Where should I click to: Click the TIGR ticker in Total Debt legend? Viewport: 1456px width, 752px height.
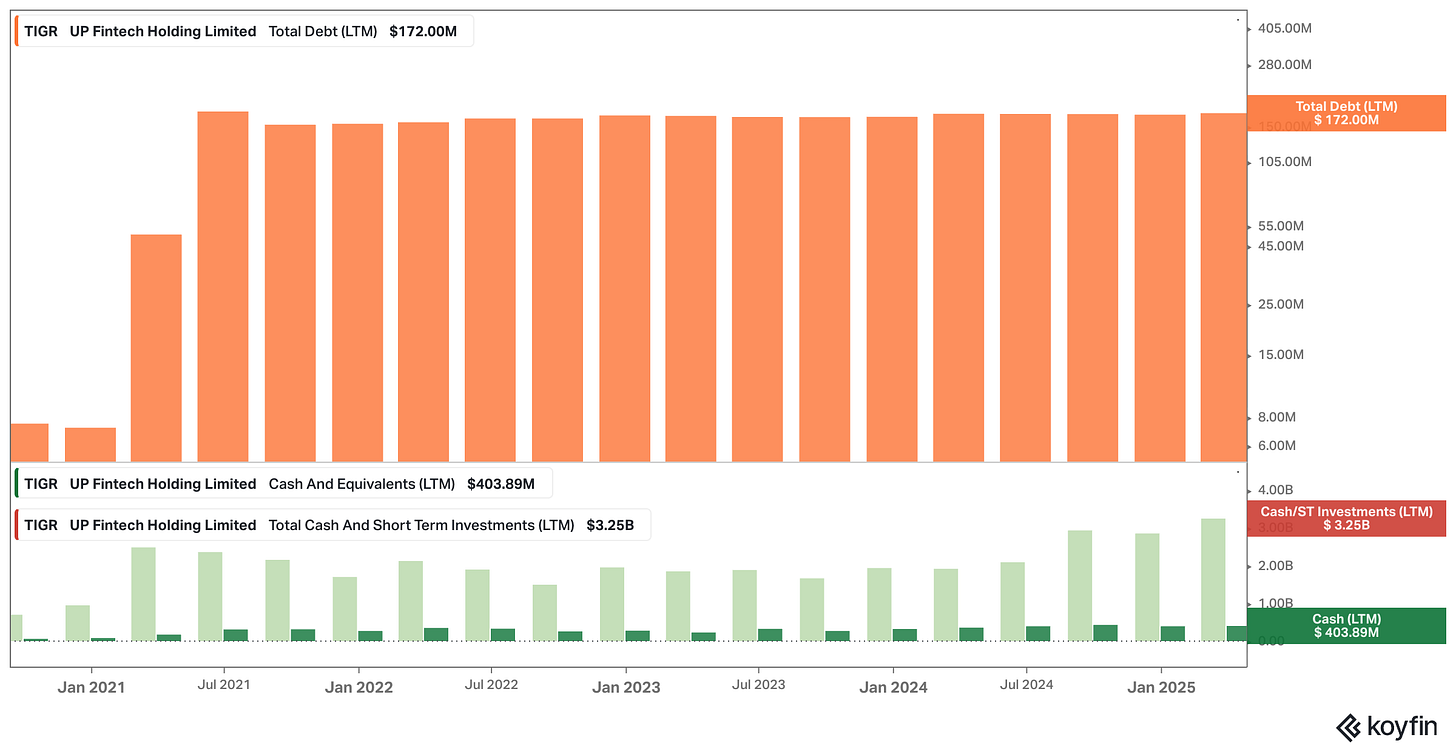tap(41, 31)
